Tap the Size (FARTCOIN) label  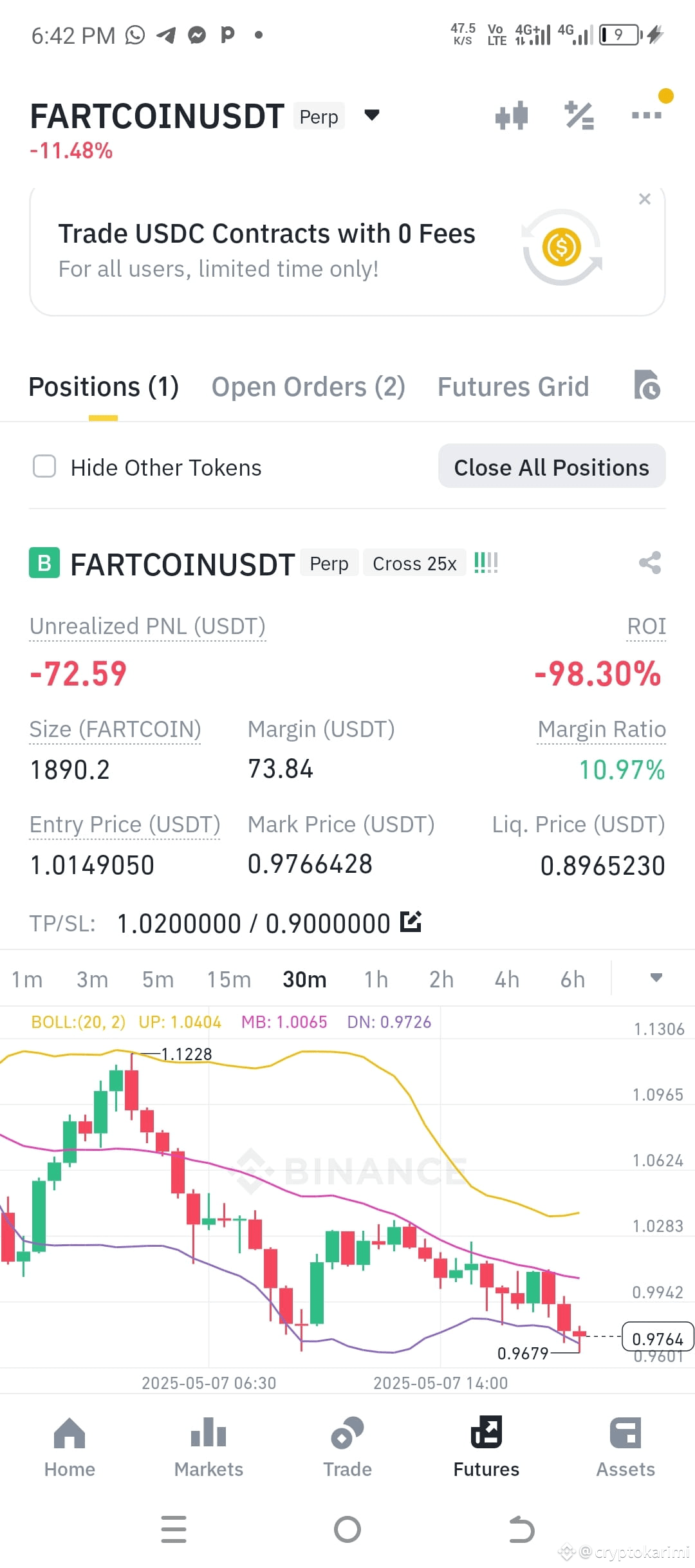pos(115,729)
